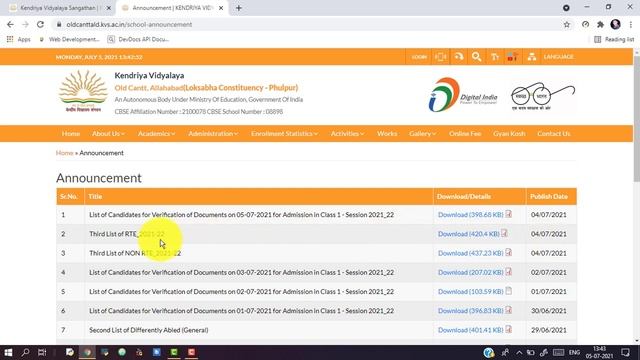Click PDF icon next to 401.41 KB download

pyautogui.click(x=509, y=329)
